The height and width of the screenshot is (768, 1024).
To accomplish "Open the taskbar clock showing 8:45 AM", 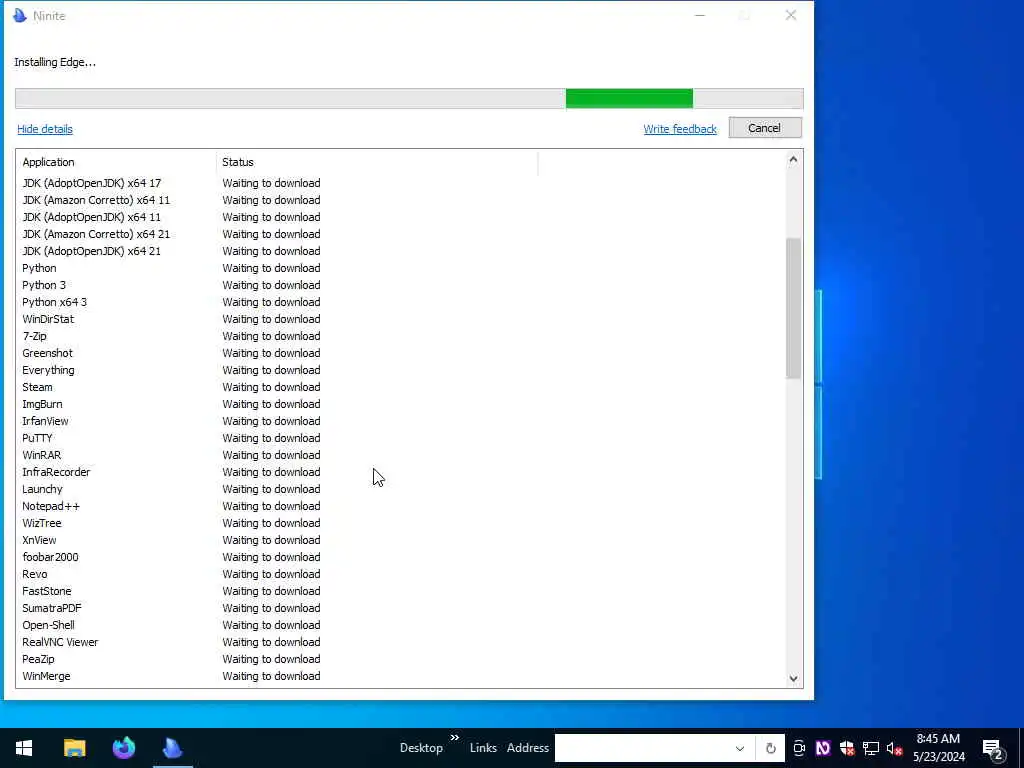I will pyautogui.click(x=938, y=748).
